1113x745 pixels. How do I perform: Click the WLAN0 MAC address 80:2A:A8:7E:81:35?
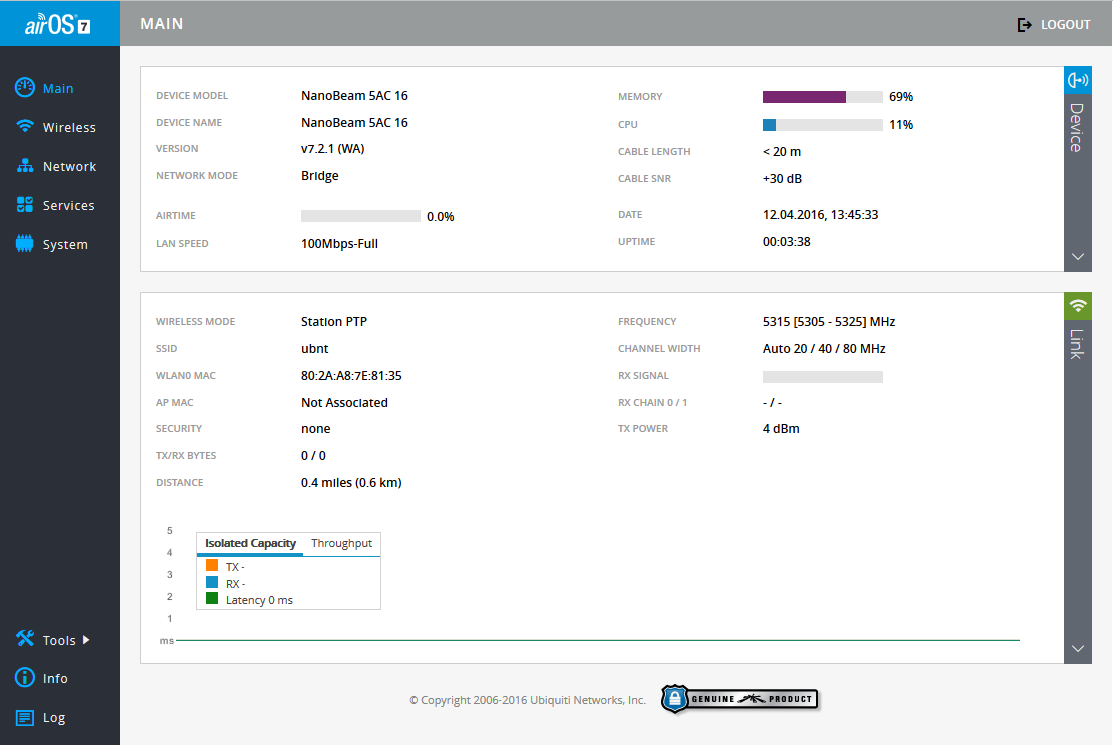(351, 375)
